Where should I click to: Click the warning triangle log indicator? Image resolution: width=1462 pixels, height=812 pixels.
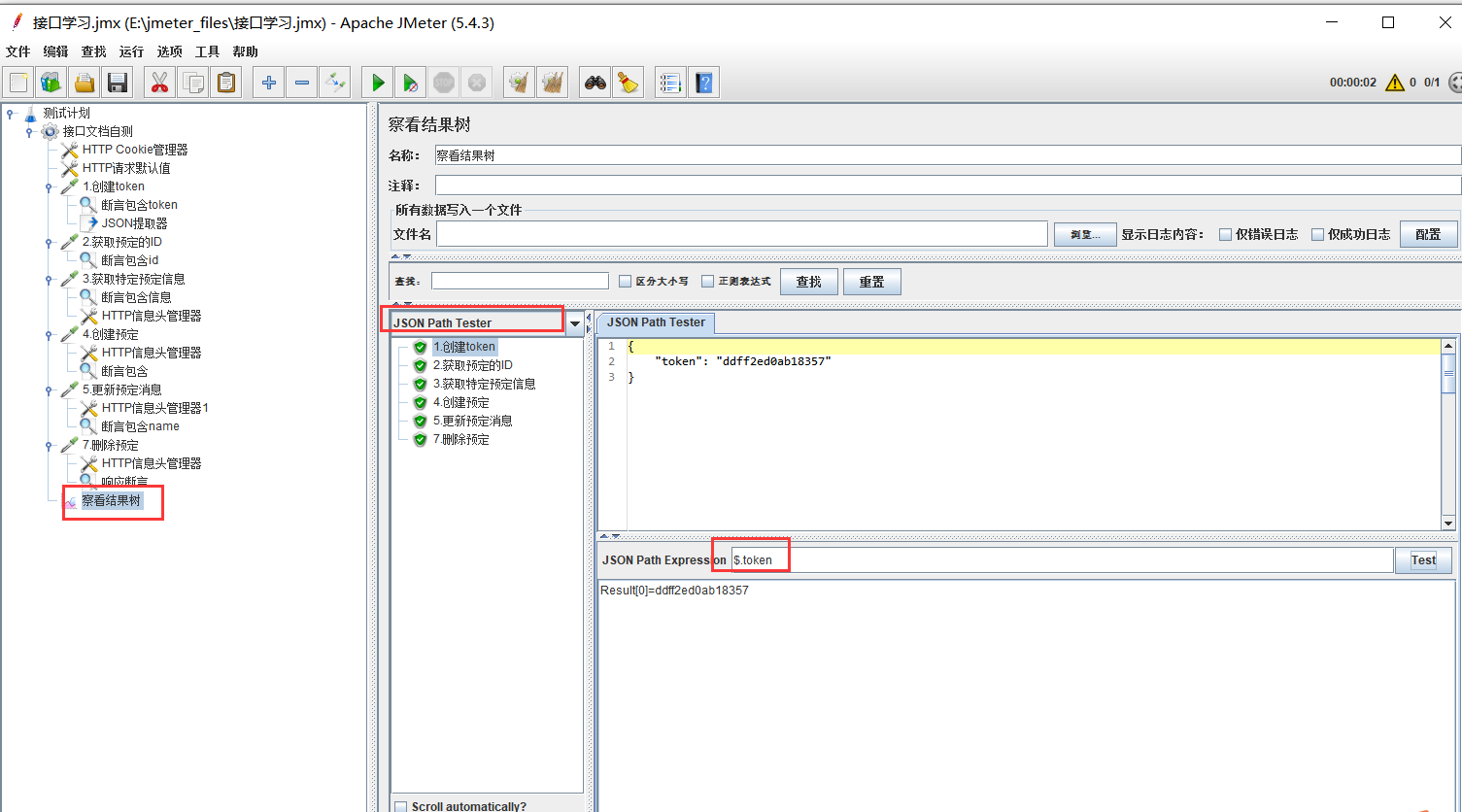[1395, 83]
